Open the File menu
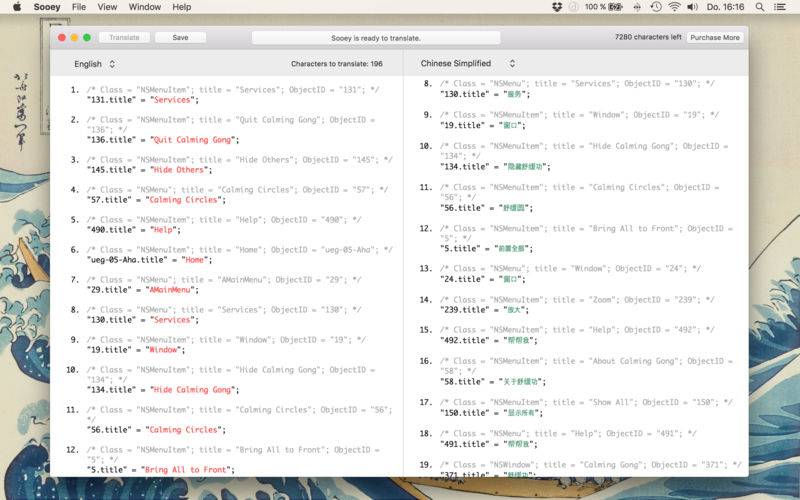This screenshot has width=800, height=500. tap(79, 7)
